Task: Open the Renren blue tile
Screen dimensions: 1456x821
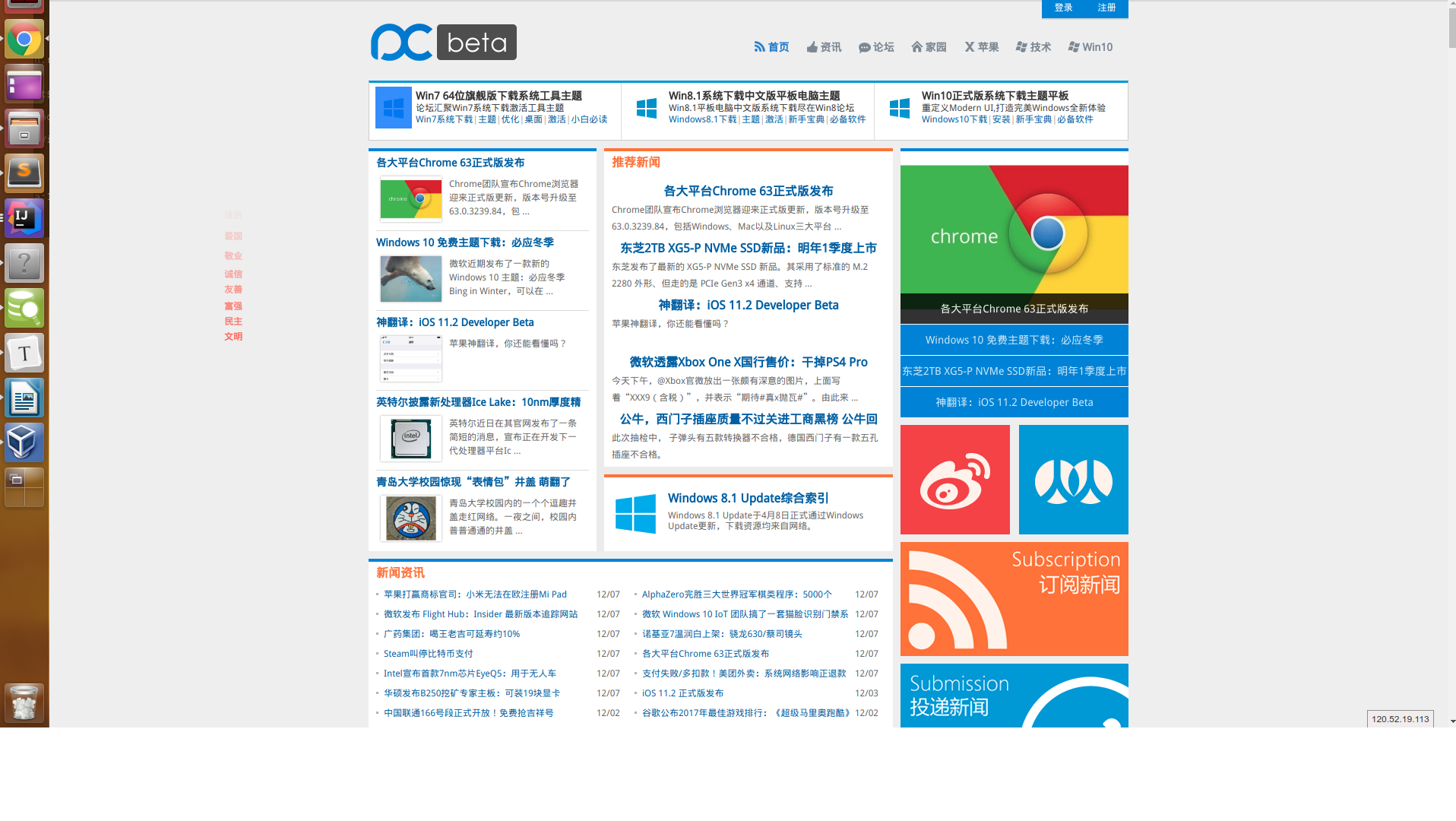Action: [1074, 480]
